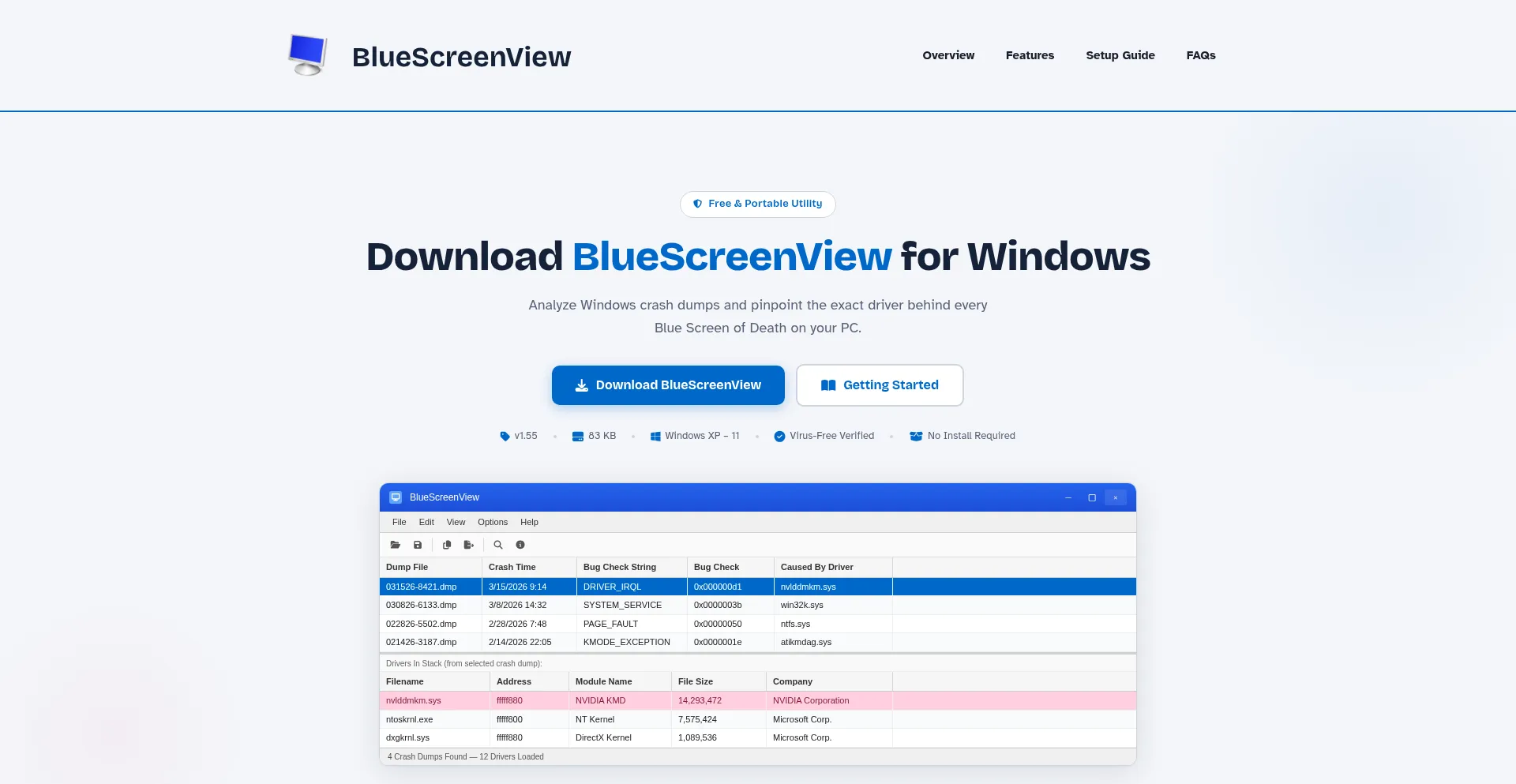Open the FAQs nav link
The width and height of the screenshot is (1516, 784).
(1201, 55)
